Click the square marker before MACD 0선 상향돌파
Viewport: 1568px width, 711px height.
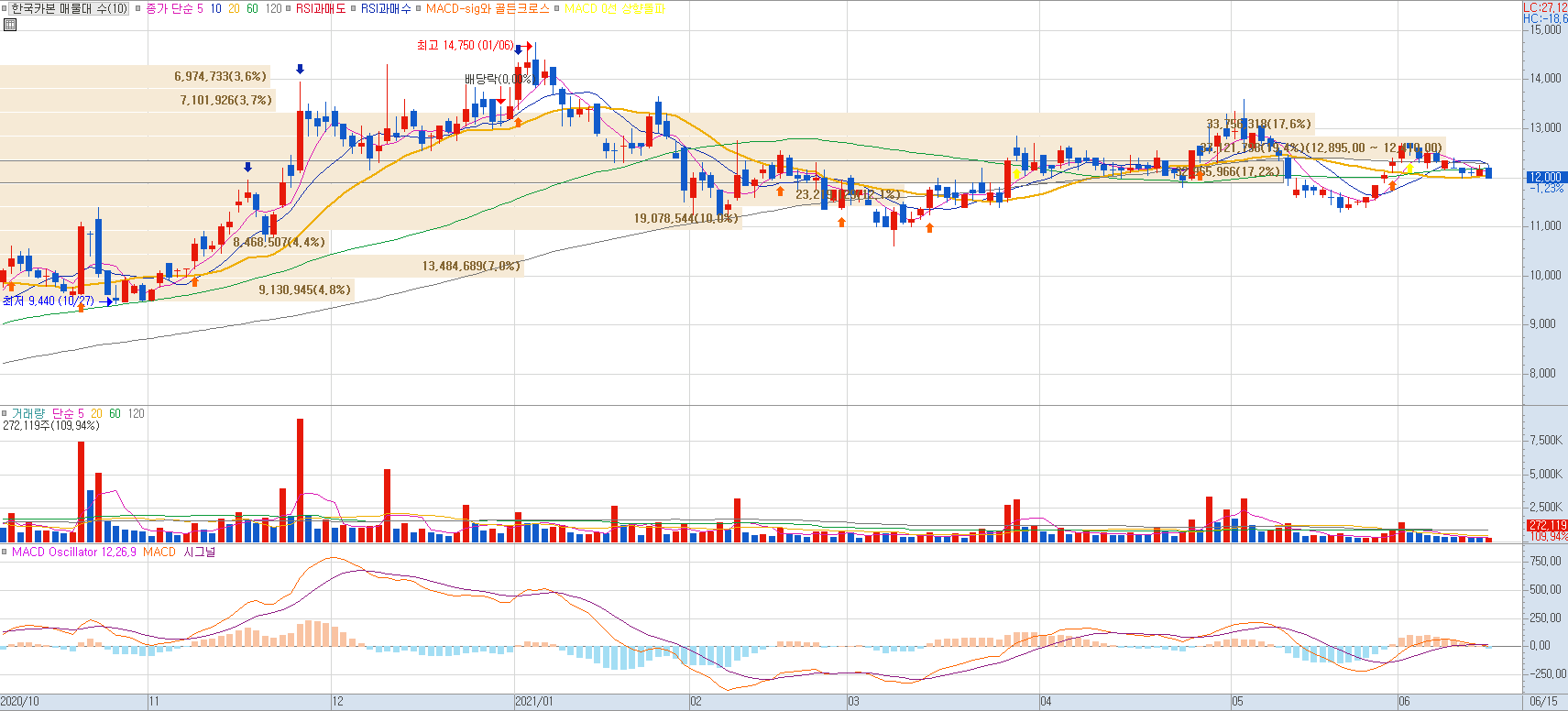(x=557, y=8)
